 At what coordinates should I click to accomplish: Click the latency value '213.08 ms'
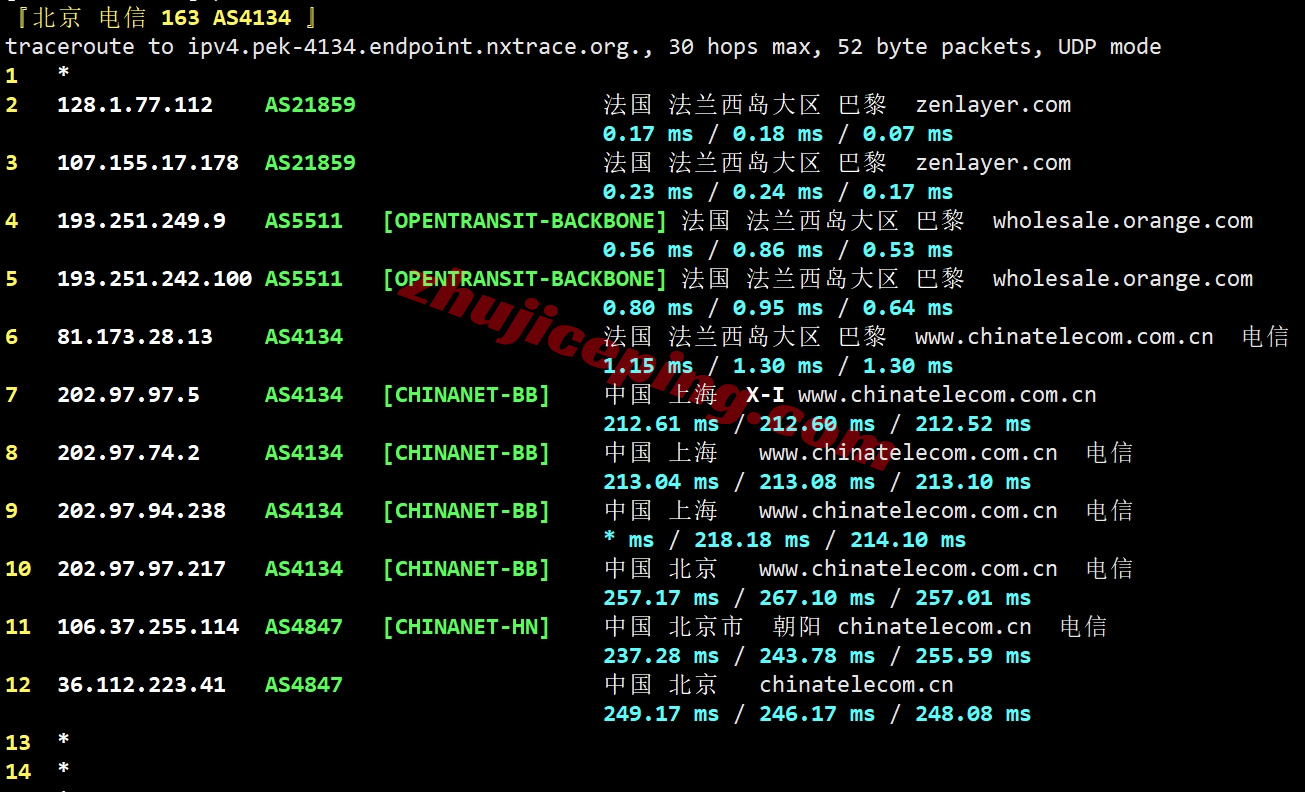click(x=817, y=482)
